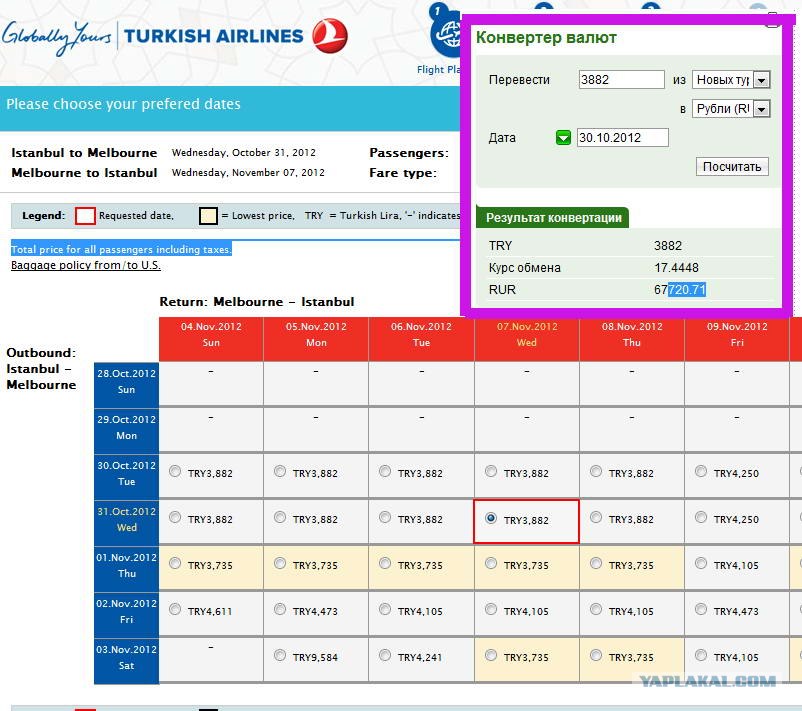The image size is (802, 711).
Task: Click the 28.Oct.2012 Sun row header
Action: (126, 384)
